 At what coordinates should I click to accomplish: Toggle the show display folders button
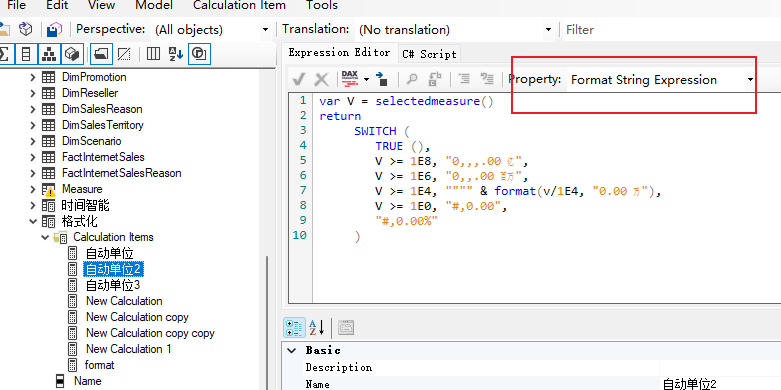102,54
